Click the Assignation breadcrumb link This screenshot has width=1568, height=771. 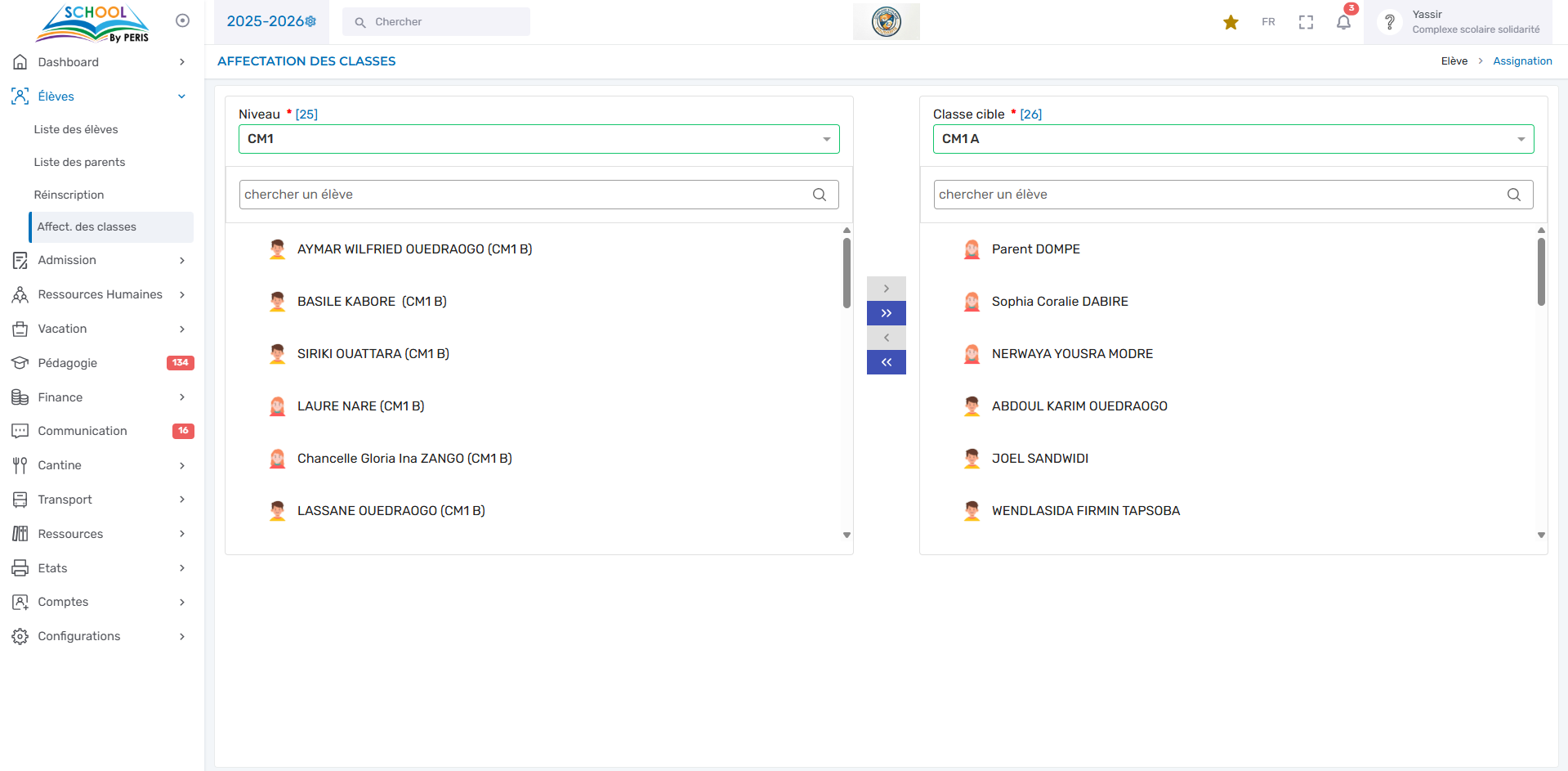coord(1521,61)
